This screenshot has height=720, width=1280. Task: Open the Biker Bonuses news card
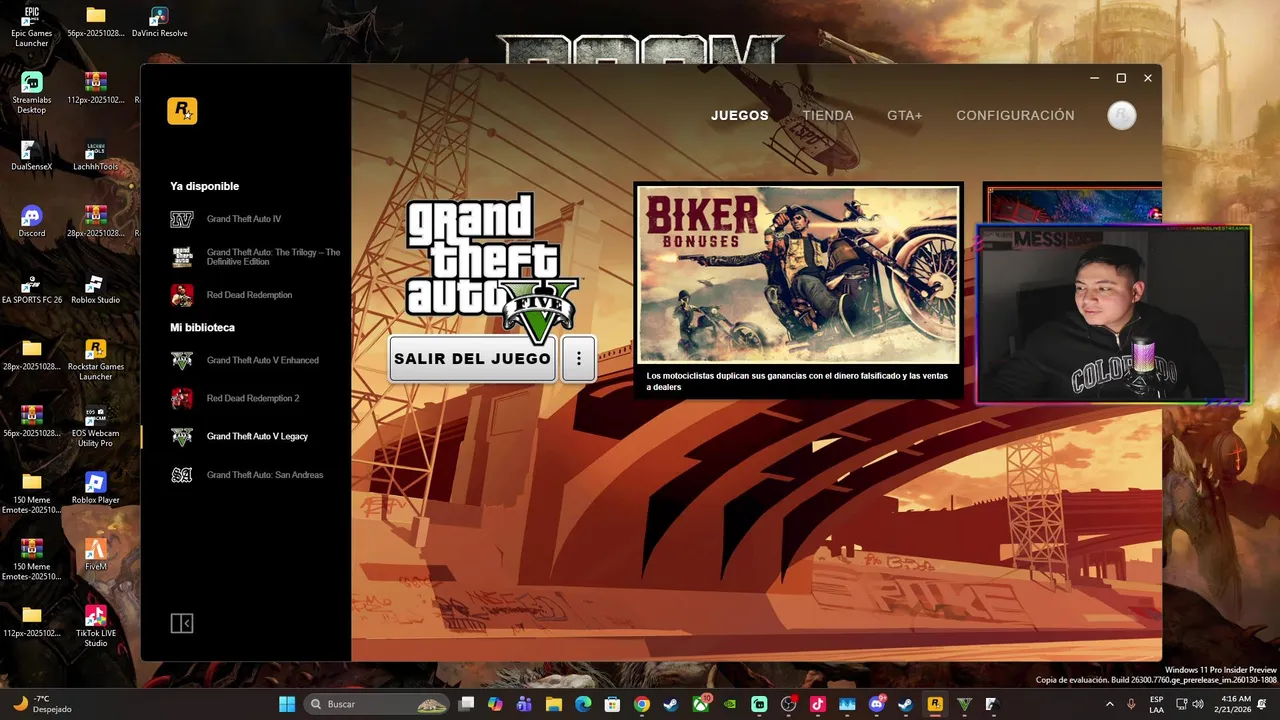pyautogui.click(x=799, y=290)
